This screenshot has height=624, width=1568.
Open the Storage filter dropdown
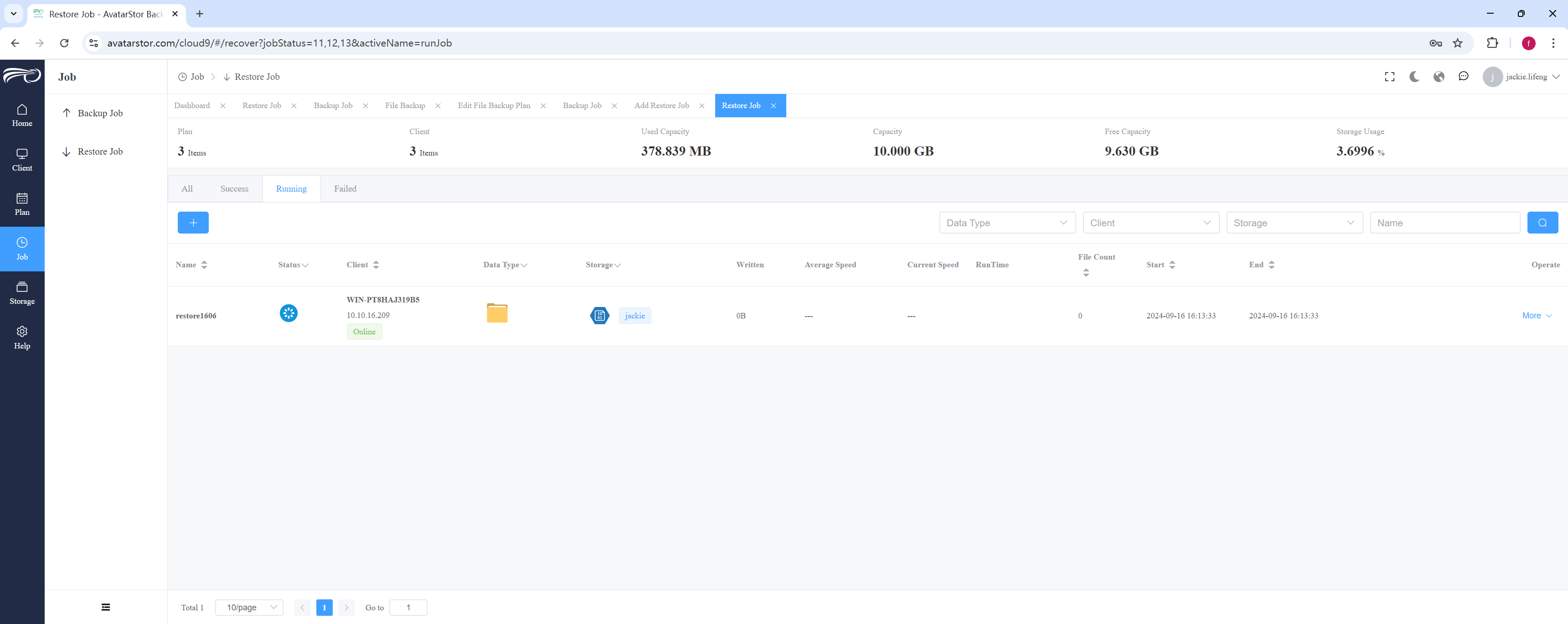[x=1294, y=223]
